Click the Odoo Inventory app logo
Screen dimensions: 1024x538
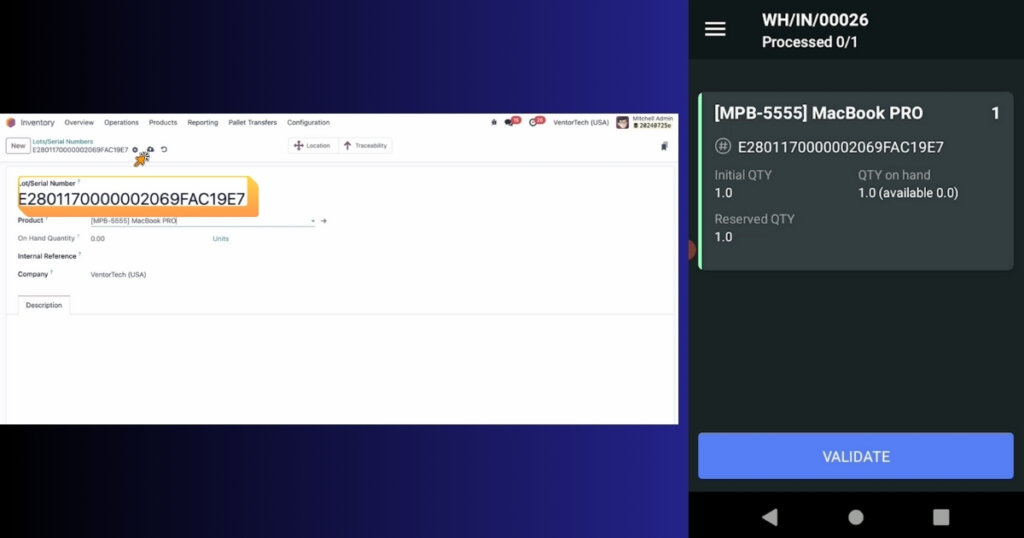(x=11, y=123)
